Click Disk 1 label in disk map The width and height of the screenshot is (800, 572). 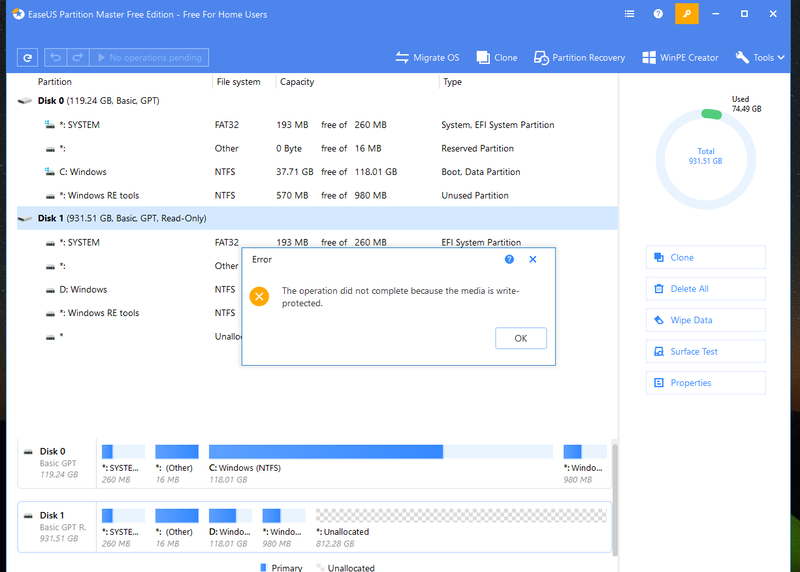click(x=52, y=515)
